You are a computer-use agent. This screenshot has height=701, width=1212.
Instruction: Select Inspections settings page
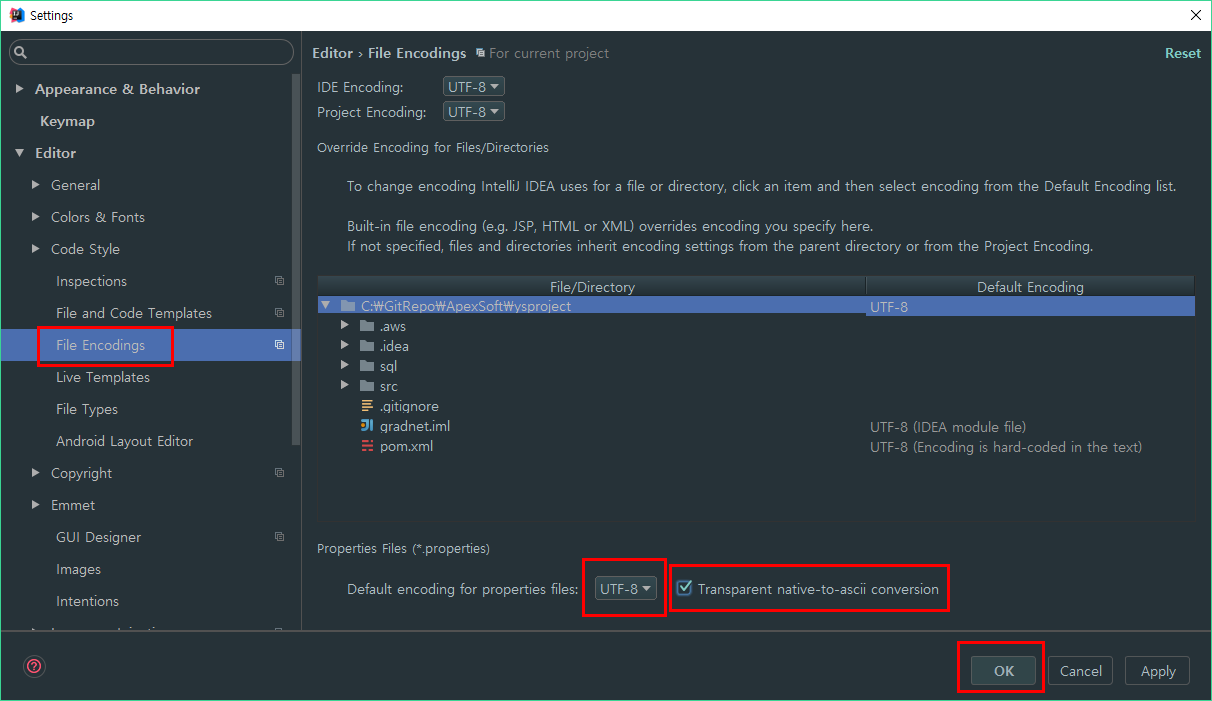pos(91,281)
